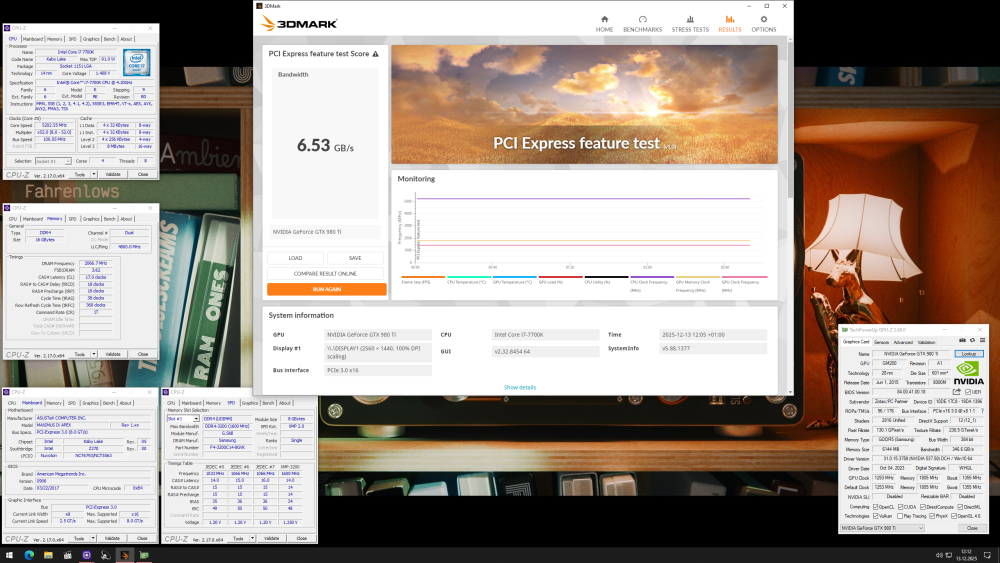
Task: Toggle the CUDA checkbox
Action: pyautogui.click(x=900, y=507)
